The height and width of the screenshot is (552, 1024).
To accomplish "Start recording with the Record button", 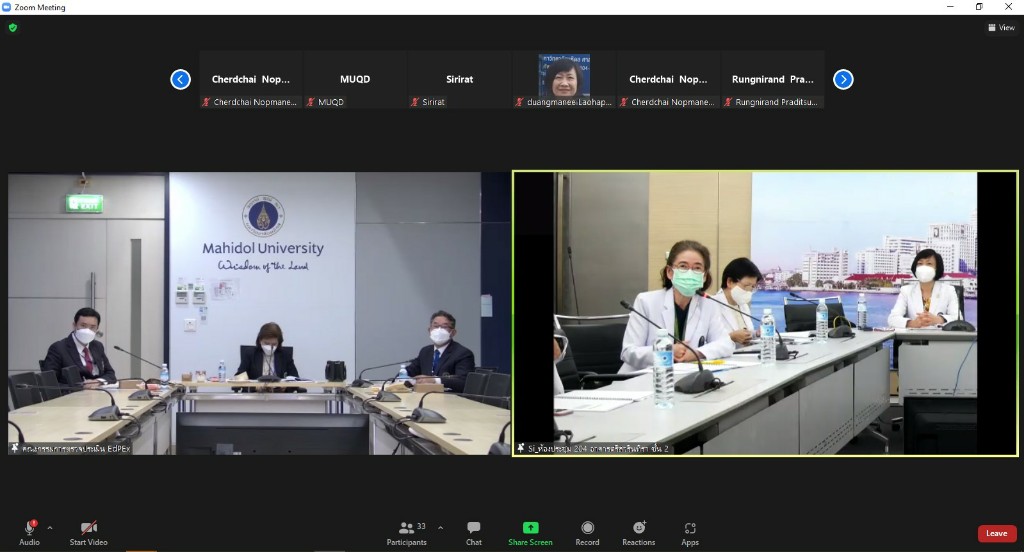I will 587,528.
